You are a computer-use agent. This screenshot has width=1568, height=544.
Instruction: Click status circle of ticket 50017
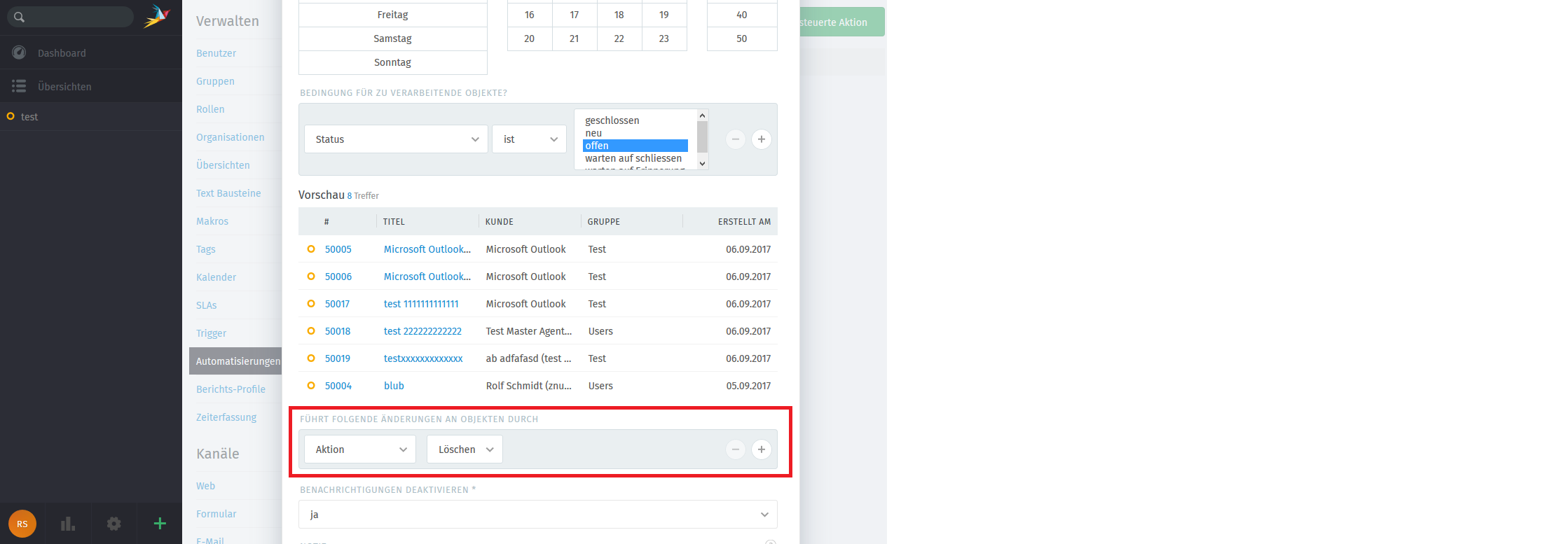click(311, 304)
